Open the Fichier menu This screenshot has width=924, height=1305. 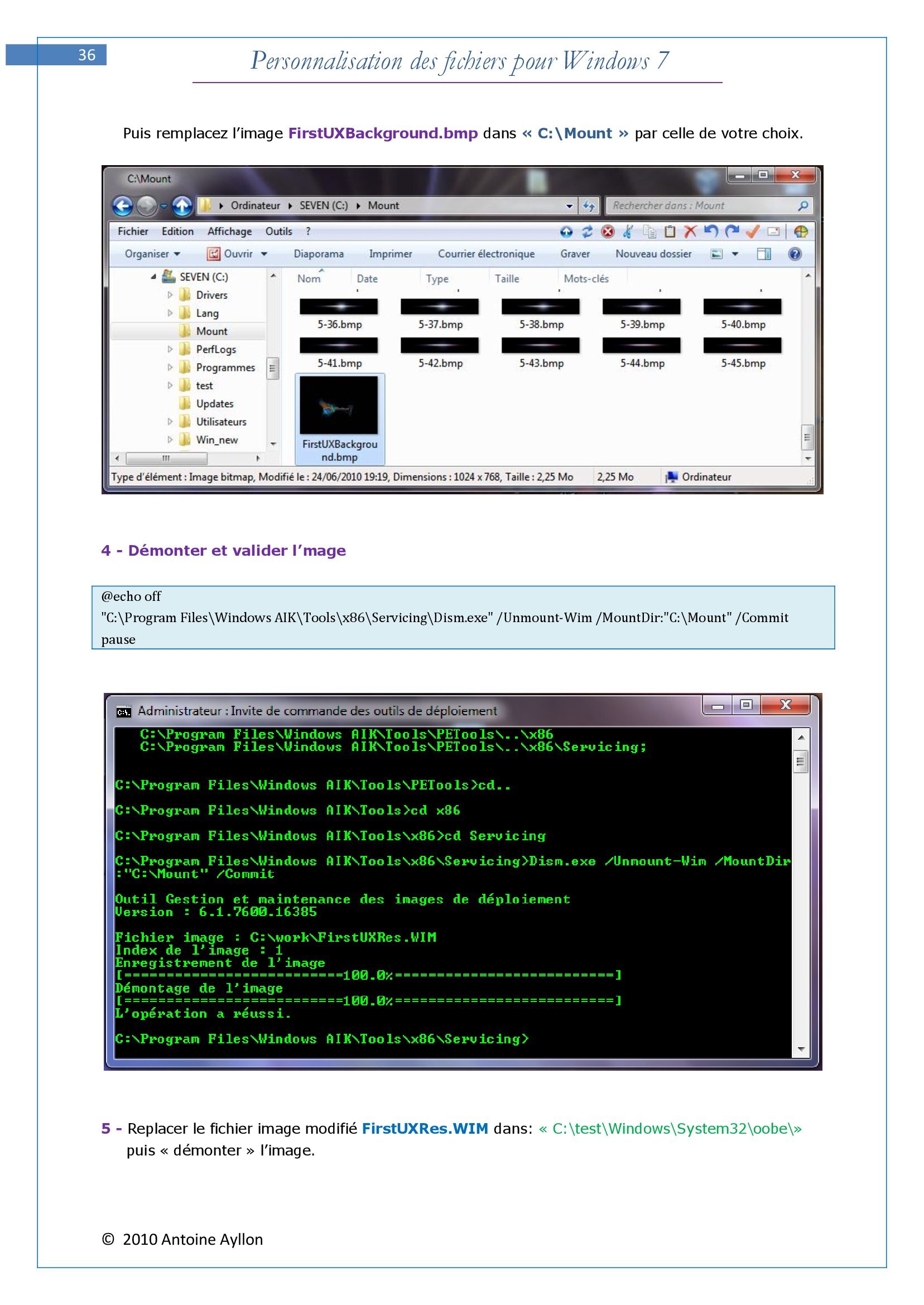133,232
